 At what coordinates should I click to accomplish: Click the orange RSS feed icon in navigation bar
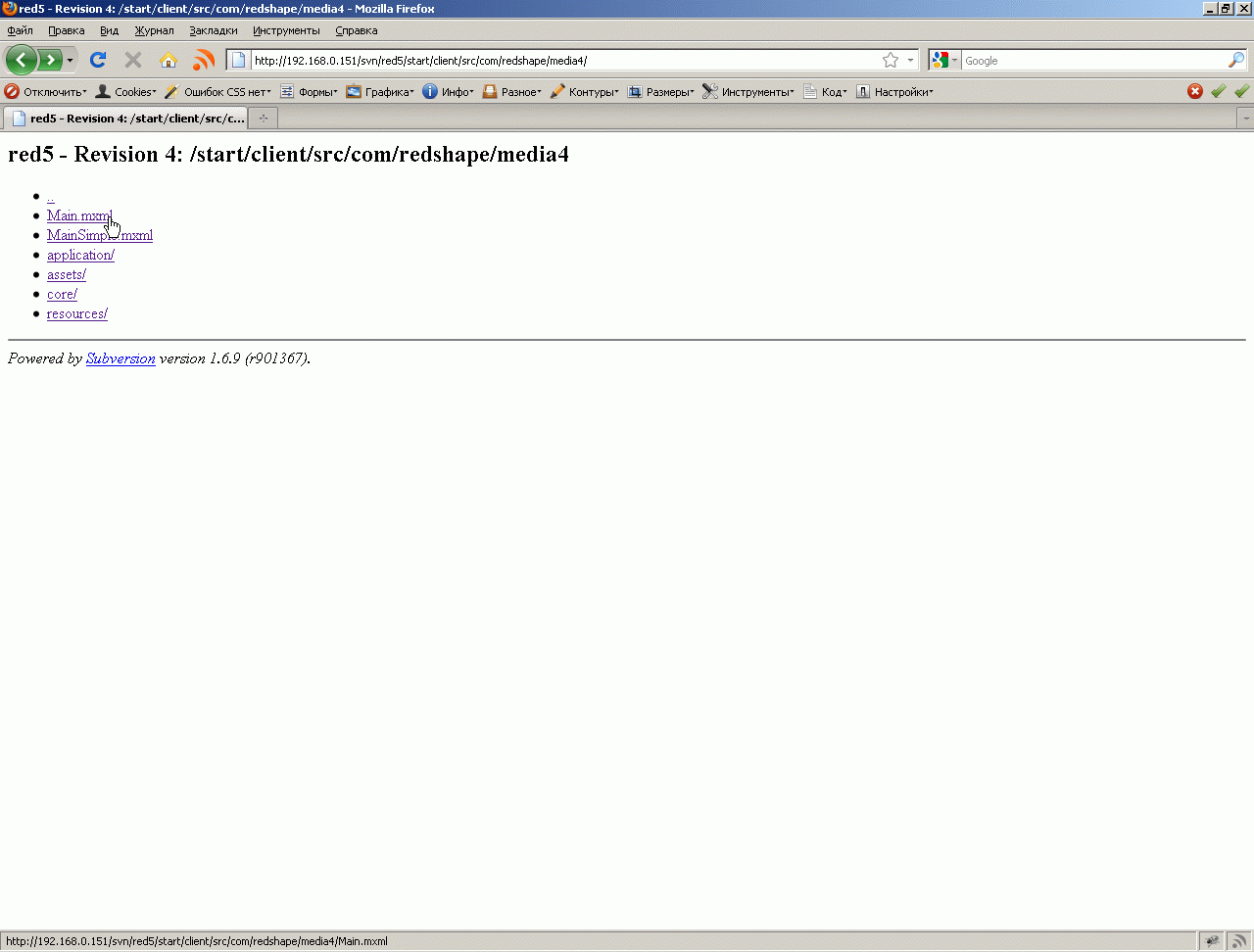[204, 60]
